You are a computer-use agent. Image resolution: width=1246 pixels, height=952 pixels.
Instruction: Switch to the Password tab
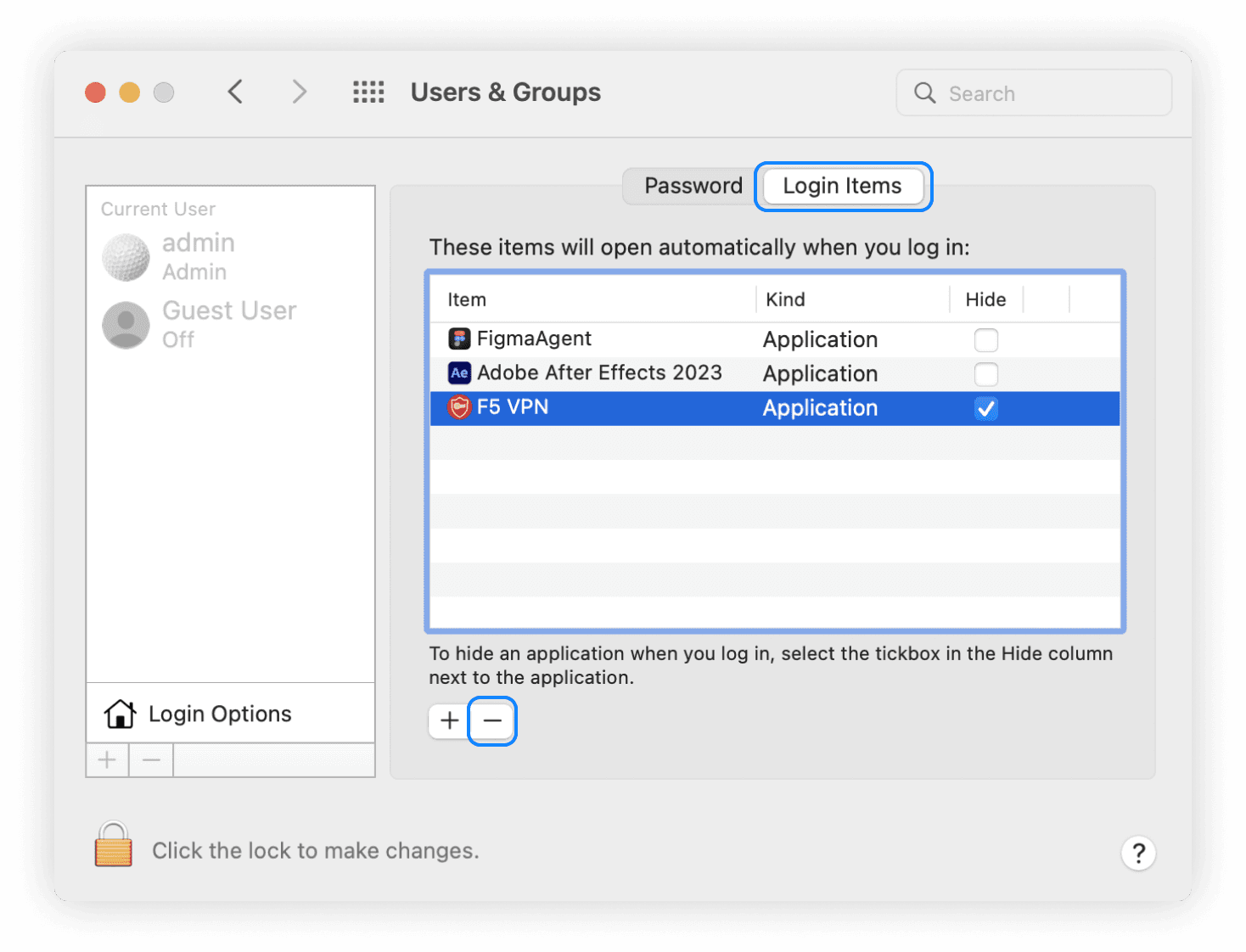[693, 186]
